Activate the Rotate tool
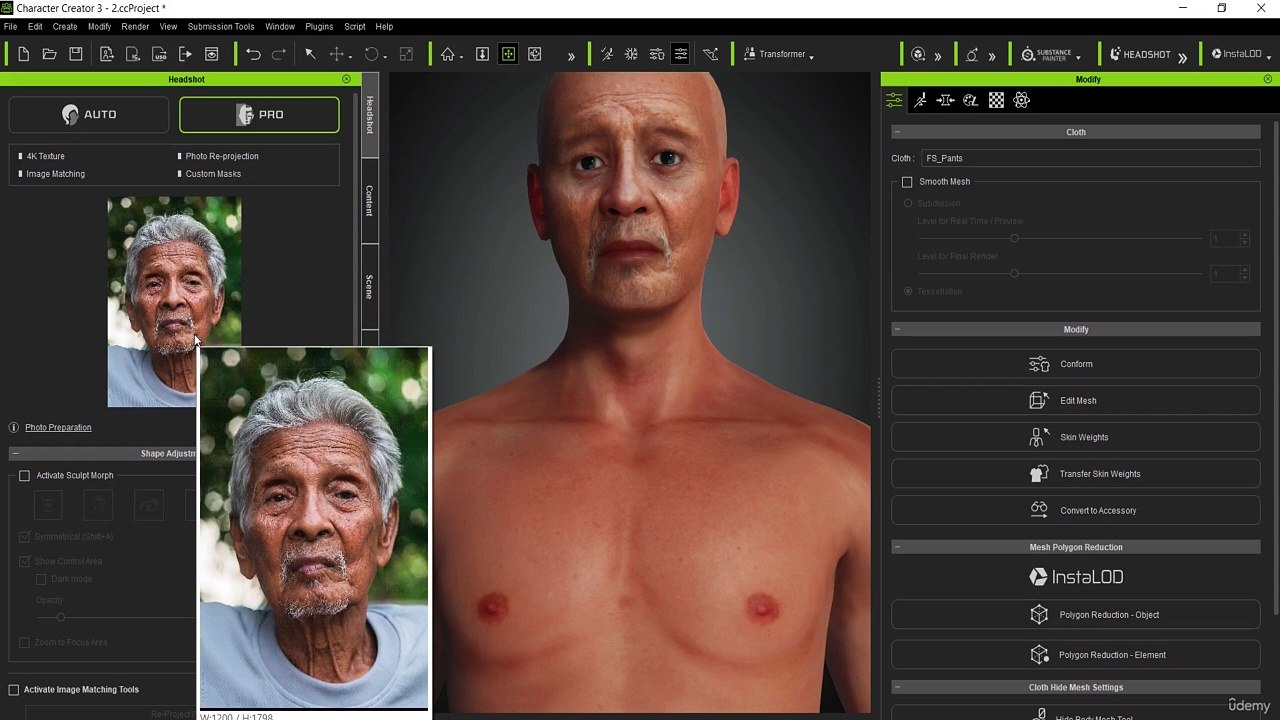This screenshot has height=720, width=1280. [371, 54]
